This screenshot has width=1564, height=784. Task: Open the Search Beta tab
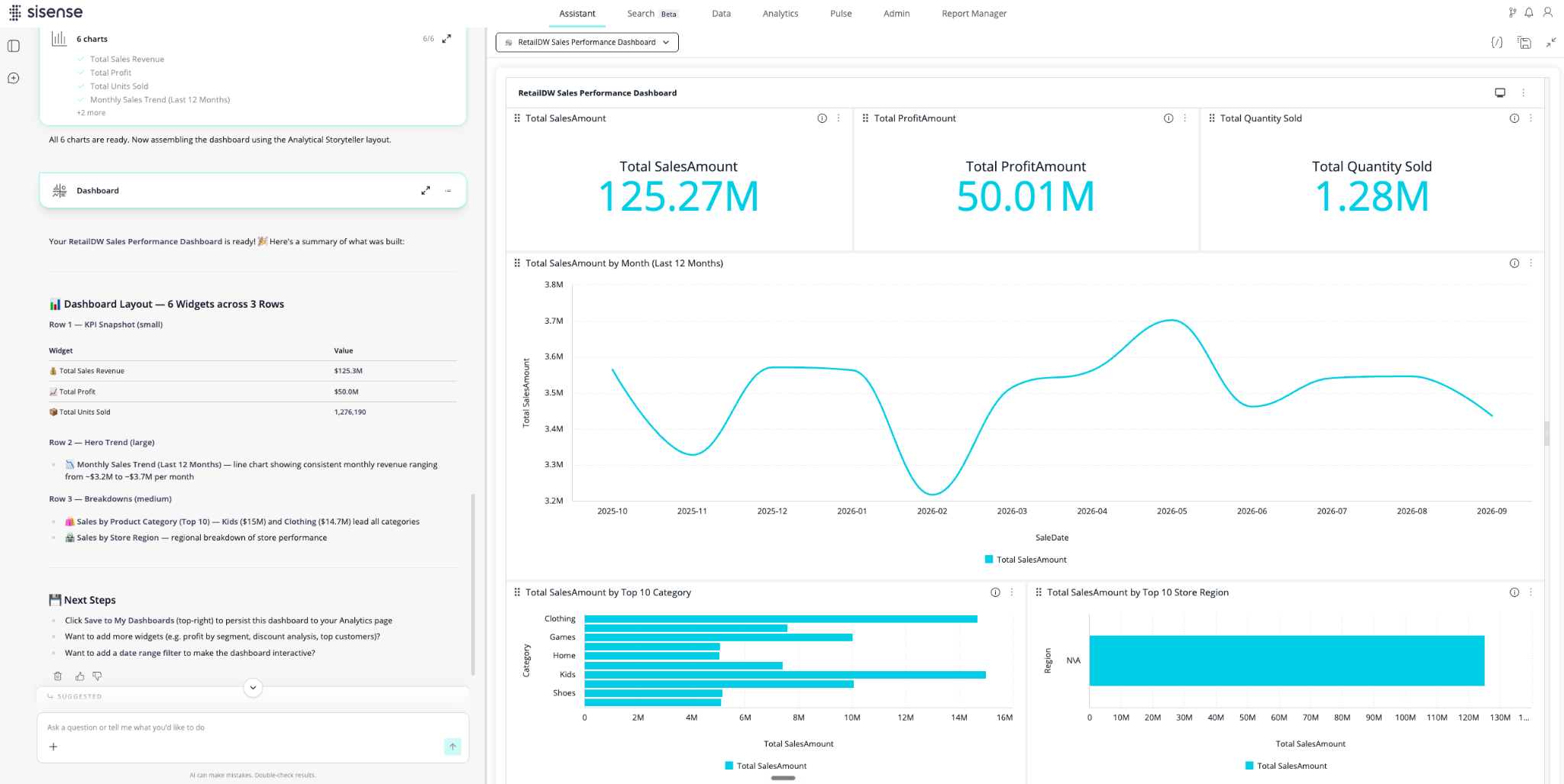coord(652,14)
